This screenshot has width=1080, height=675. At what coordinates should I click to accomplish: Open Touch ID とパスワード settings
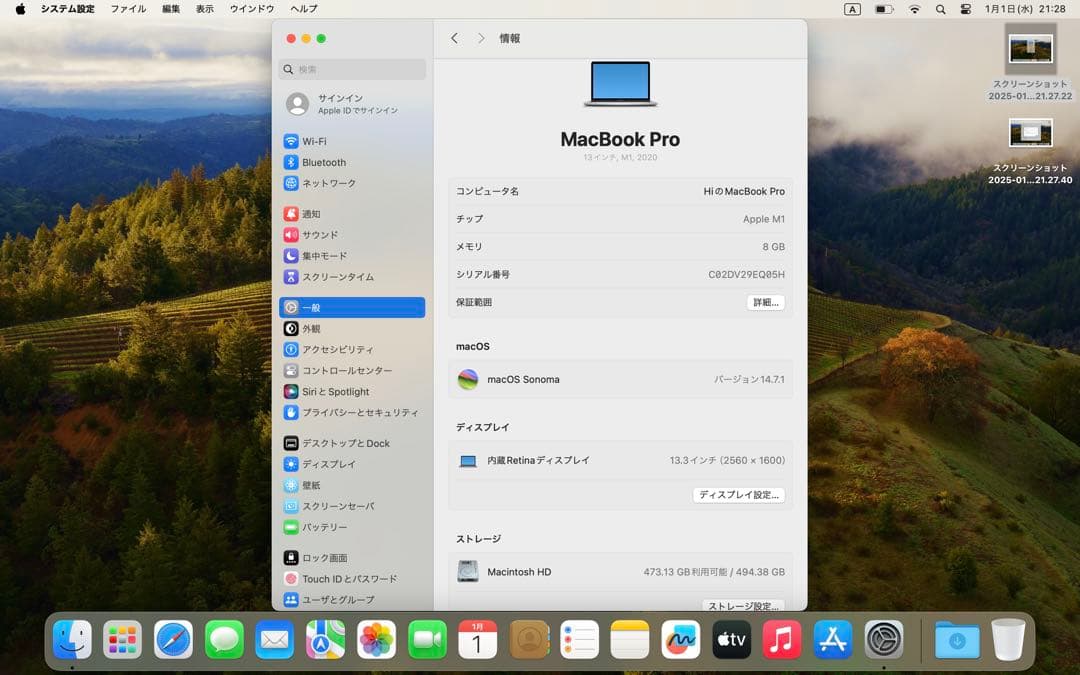[343, 578]
